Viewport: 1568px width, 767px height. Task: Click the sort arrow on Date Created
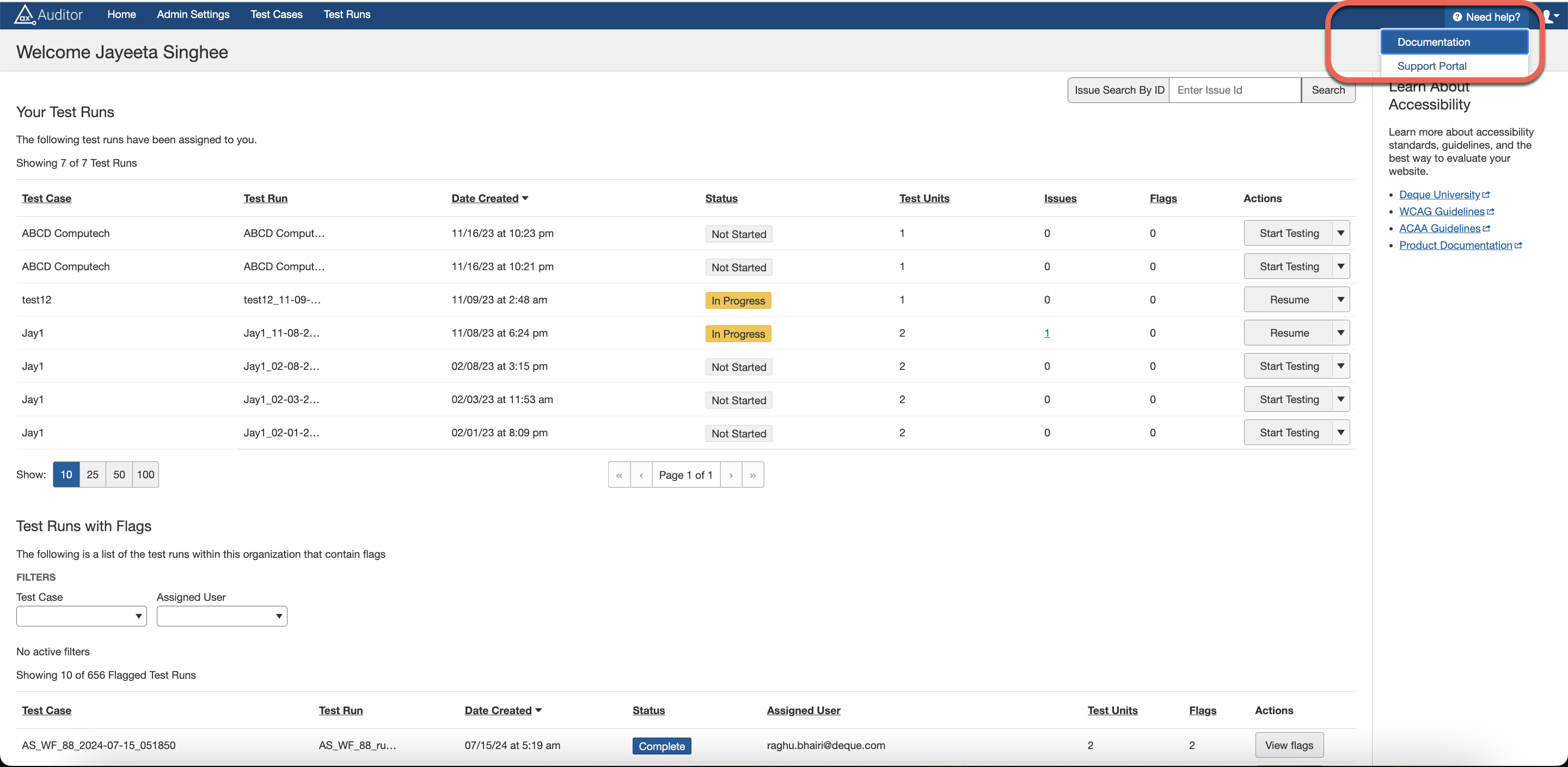[x=525, y=198]
